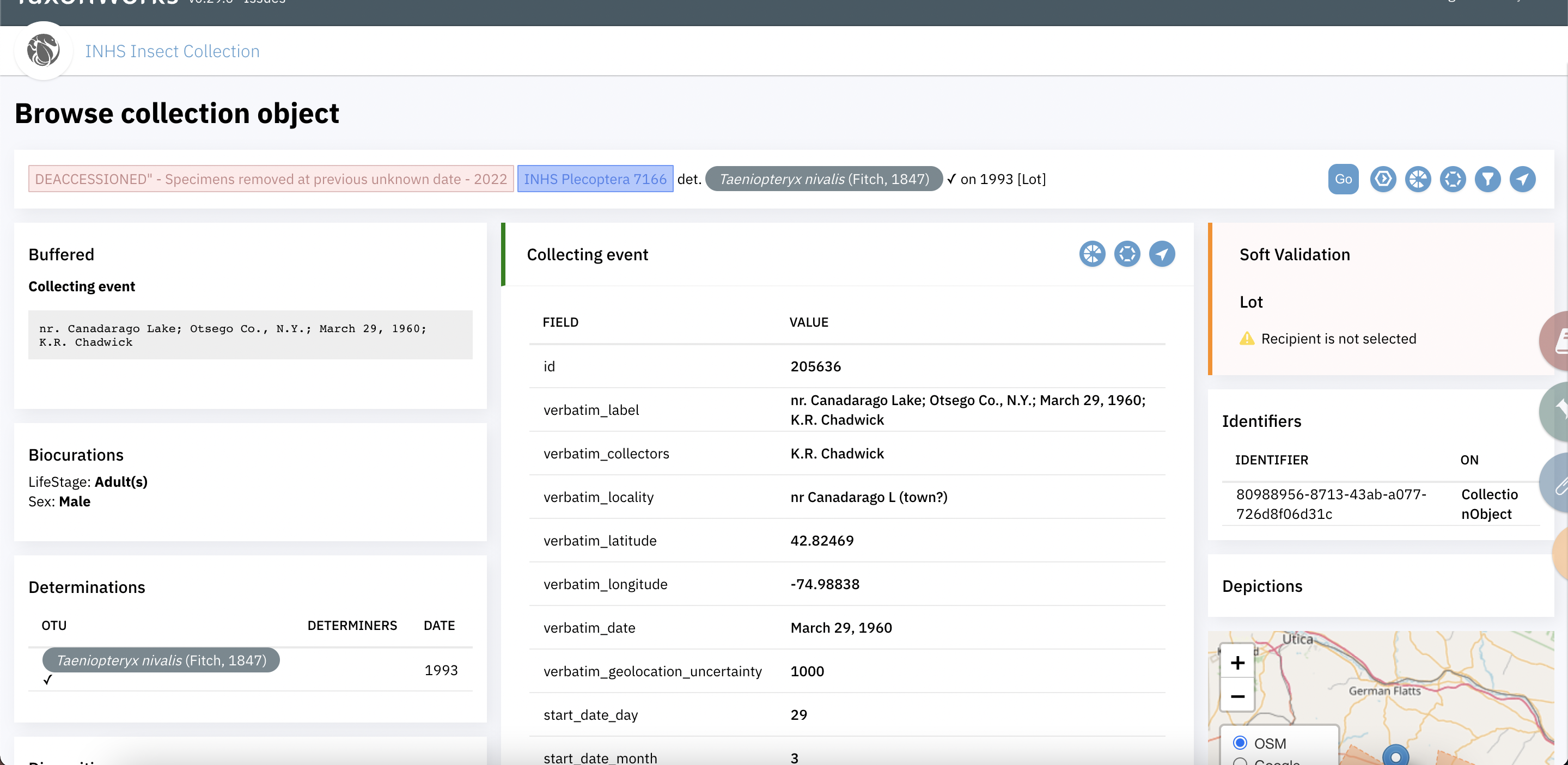Image resolution: width=1568 pixels, height=765 pixels.
Task: Click paper-plane arrow icon in header toolbar
Action: pyautogui.click(x=1522, y=179)
